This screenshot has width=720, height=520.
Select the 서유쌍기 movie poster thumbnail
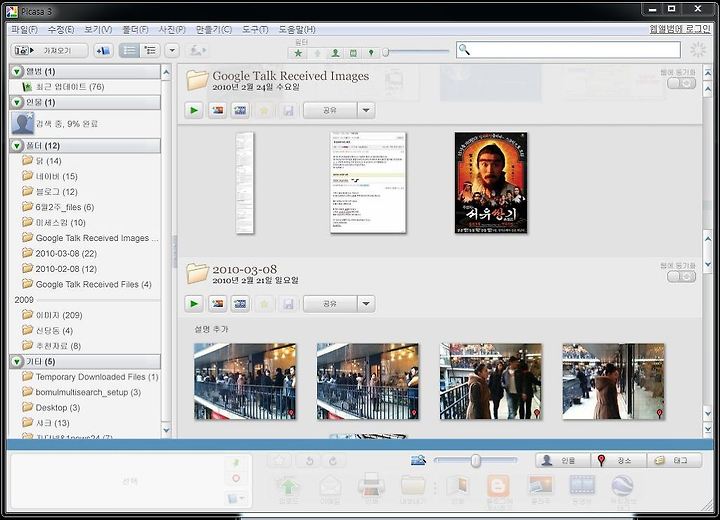491,183
